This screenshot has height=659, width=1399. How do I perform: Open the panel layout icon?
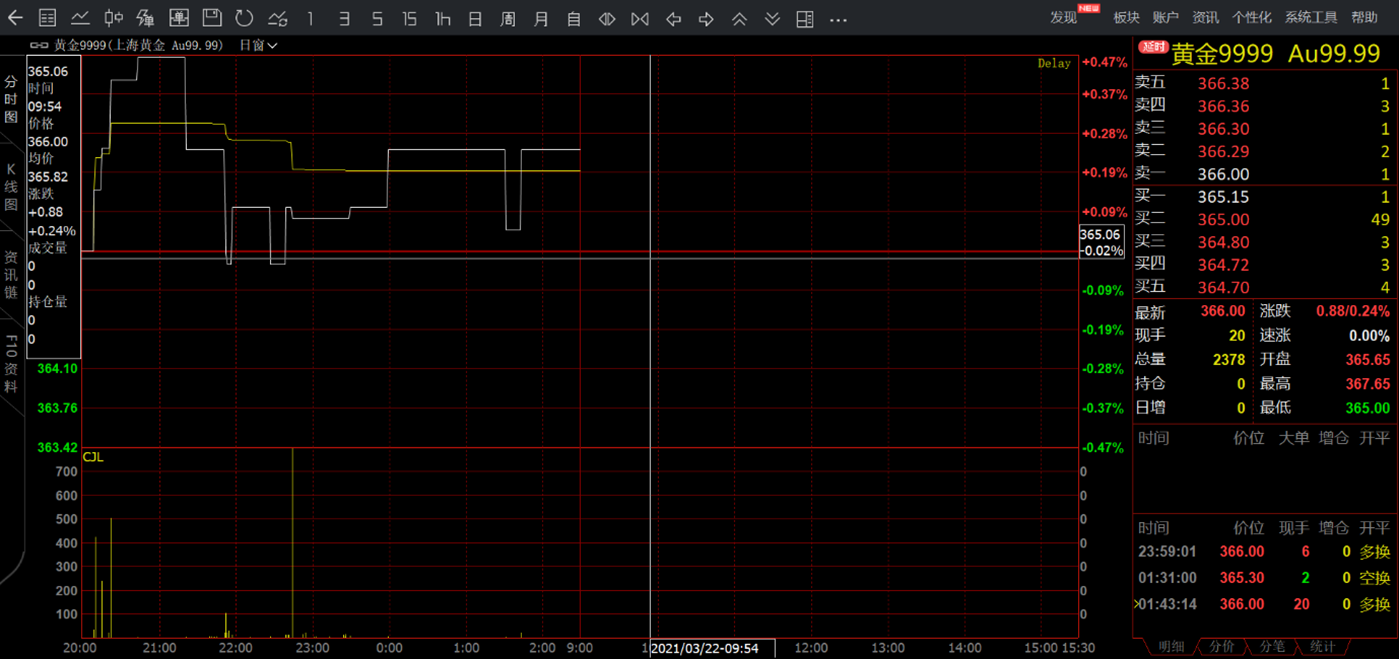tap(805, 19)
